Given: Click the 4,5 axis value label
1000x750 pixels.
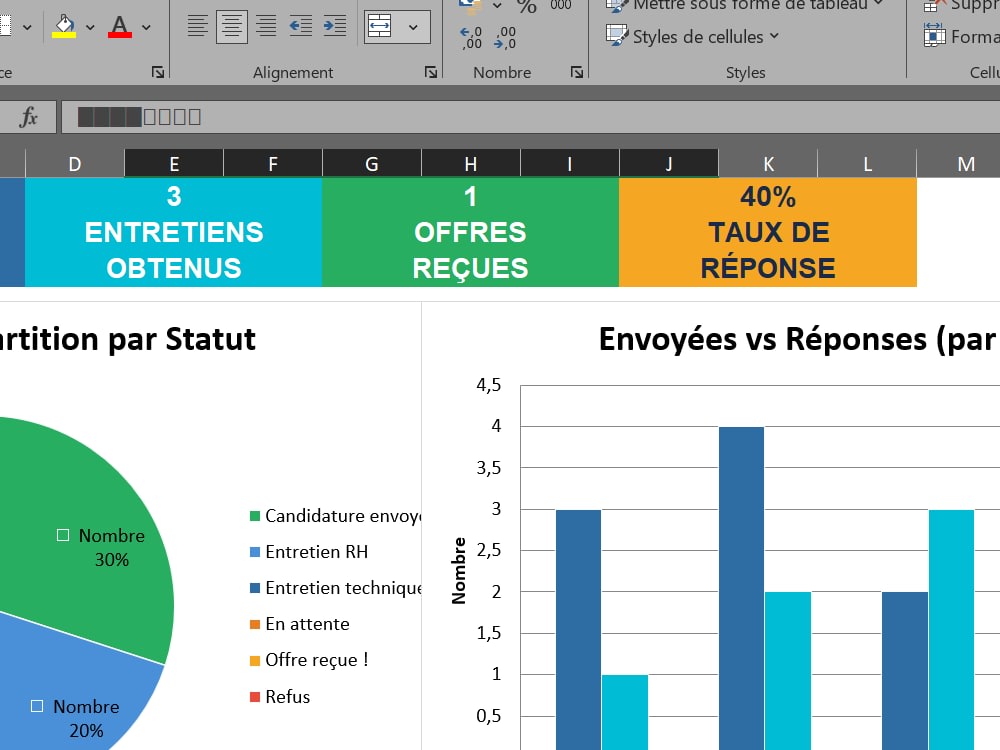Looking at the screenshot, I should pos(489,385).
